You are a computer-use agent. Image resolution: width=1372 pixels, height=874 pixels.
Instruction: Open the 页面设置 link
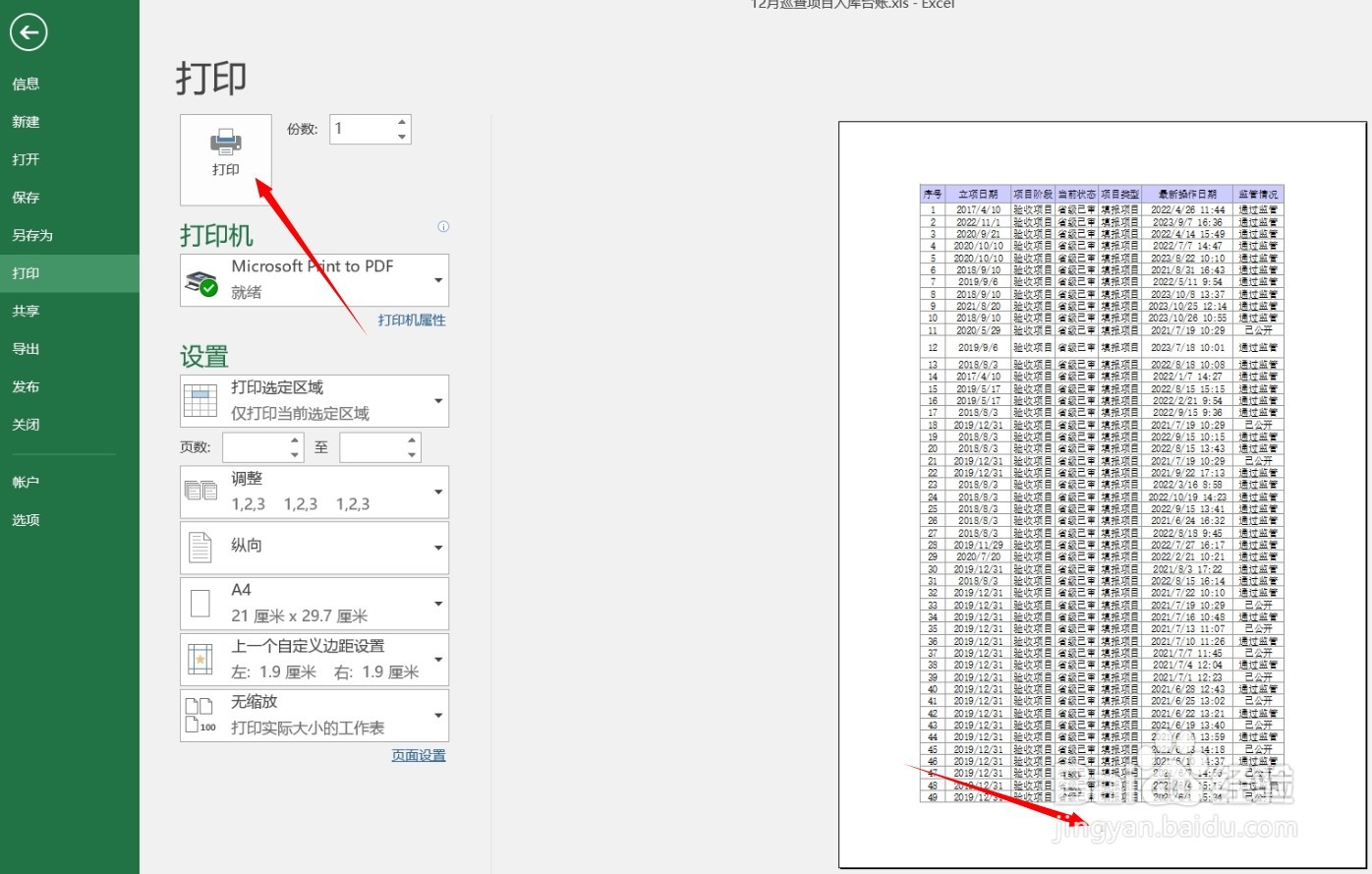pyautogui.click(x=419, y=755)
